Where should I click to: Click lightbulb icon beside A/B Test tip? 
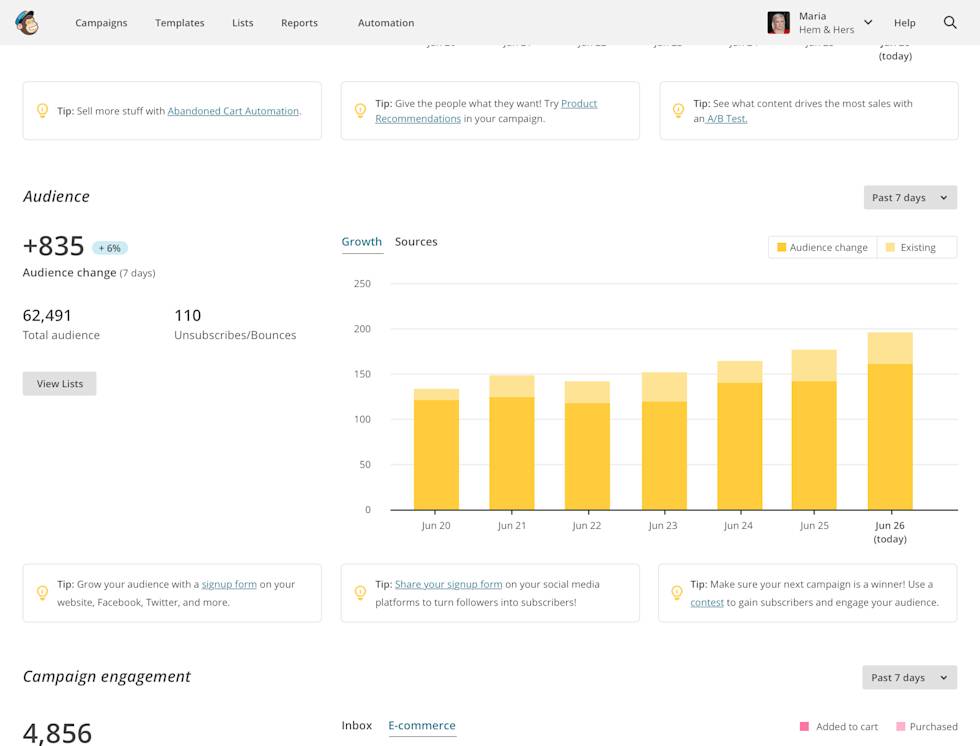pyautogui.click(x=678, y=111)
